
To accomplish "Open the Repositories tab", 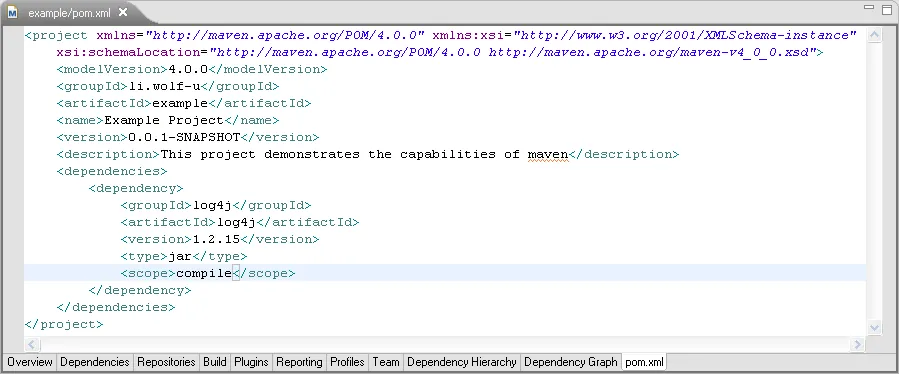I will tap(166, 362).
